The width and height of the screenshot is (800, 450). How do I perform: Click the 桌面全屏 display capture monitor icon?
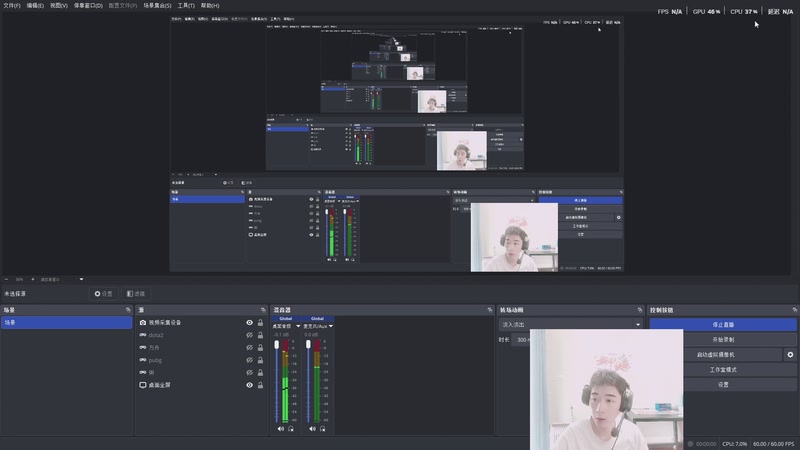coord(143,385)
